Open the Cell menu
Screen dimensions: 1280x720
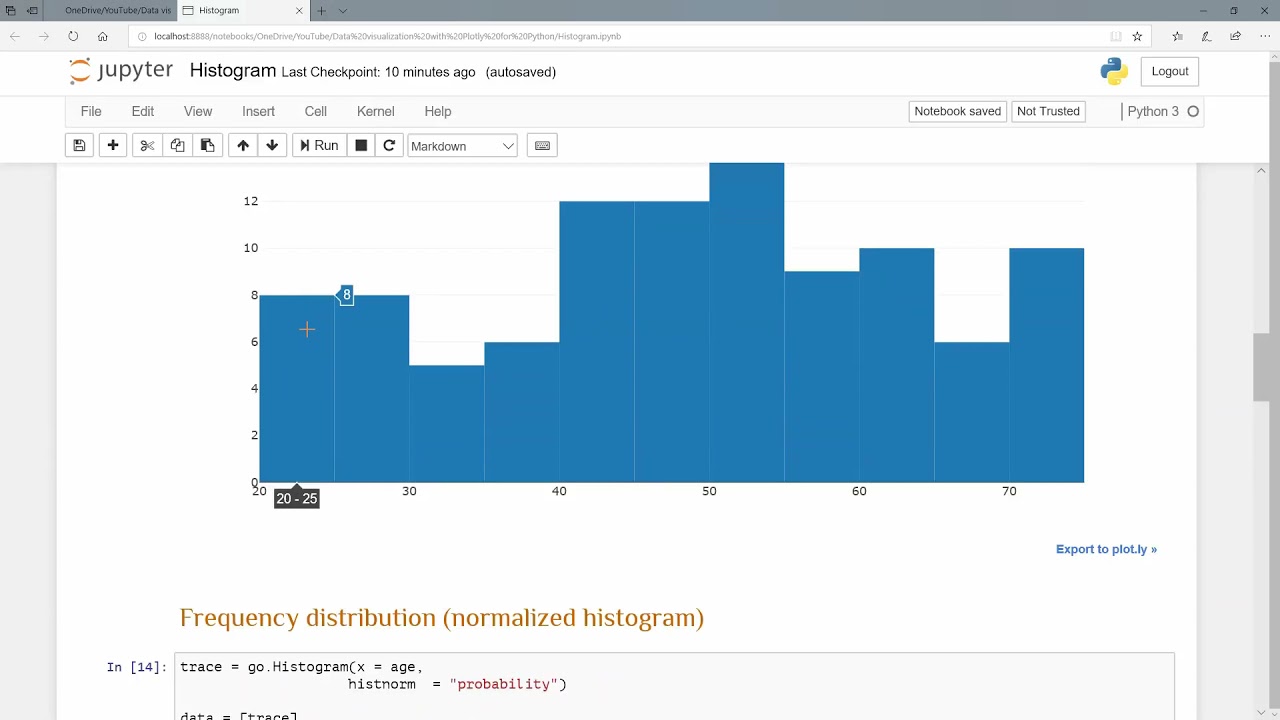pyautogui.click(x=316, y=111)
